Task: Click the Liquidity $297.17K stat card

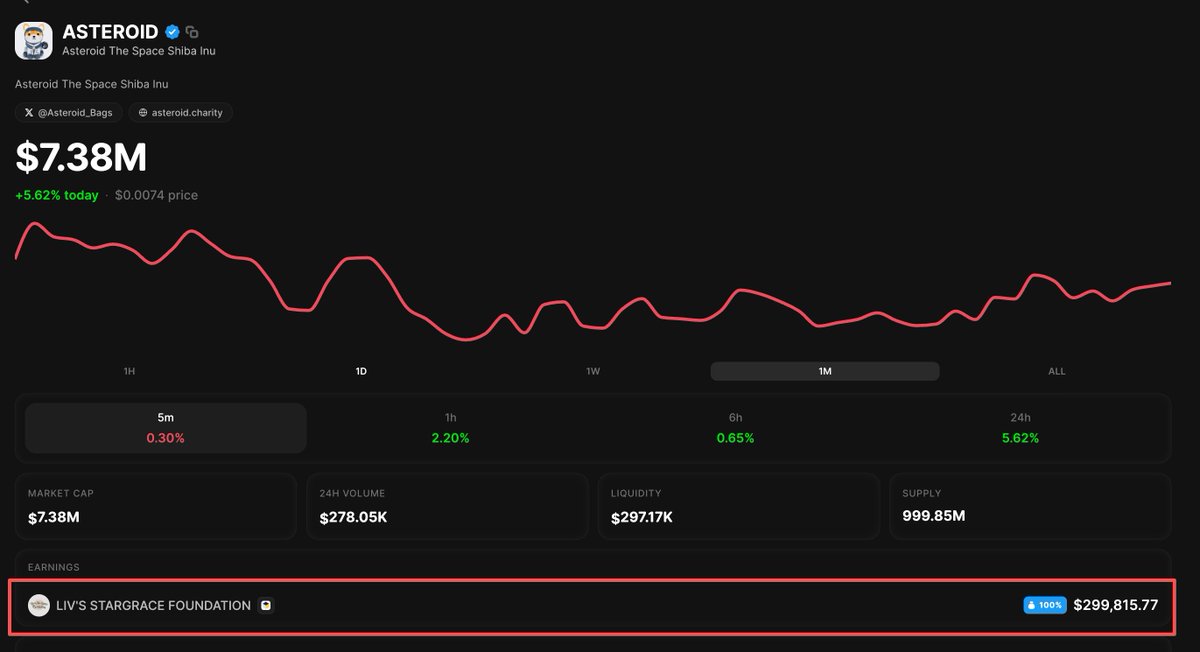Action: (x=738, y=507)
